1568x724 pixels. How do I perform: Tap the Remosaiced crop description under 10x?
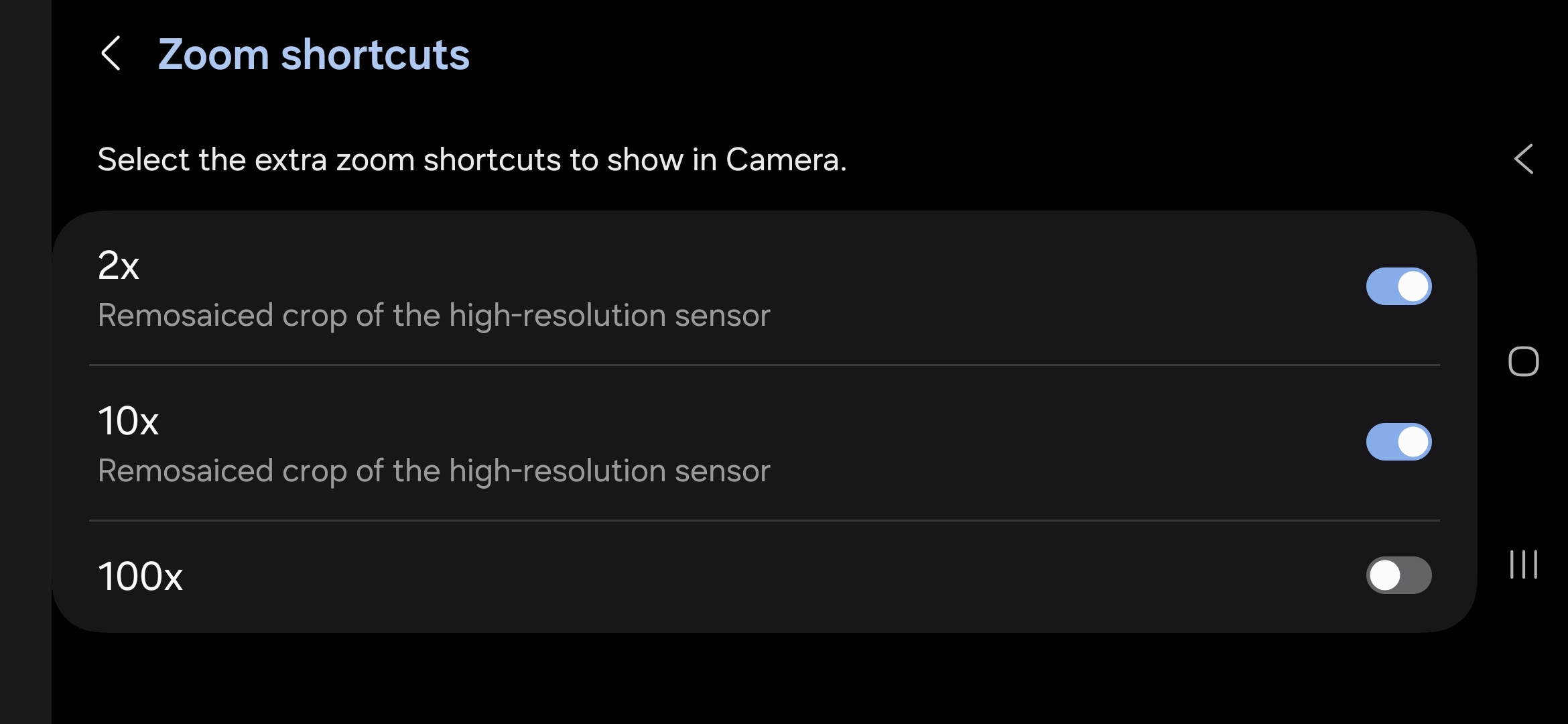434,471
